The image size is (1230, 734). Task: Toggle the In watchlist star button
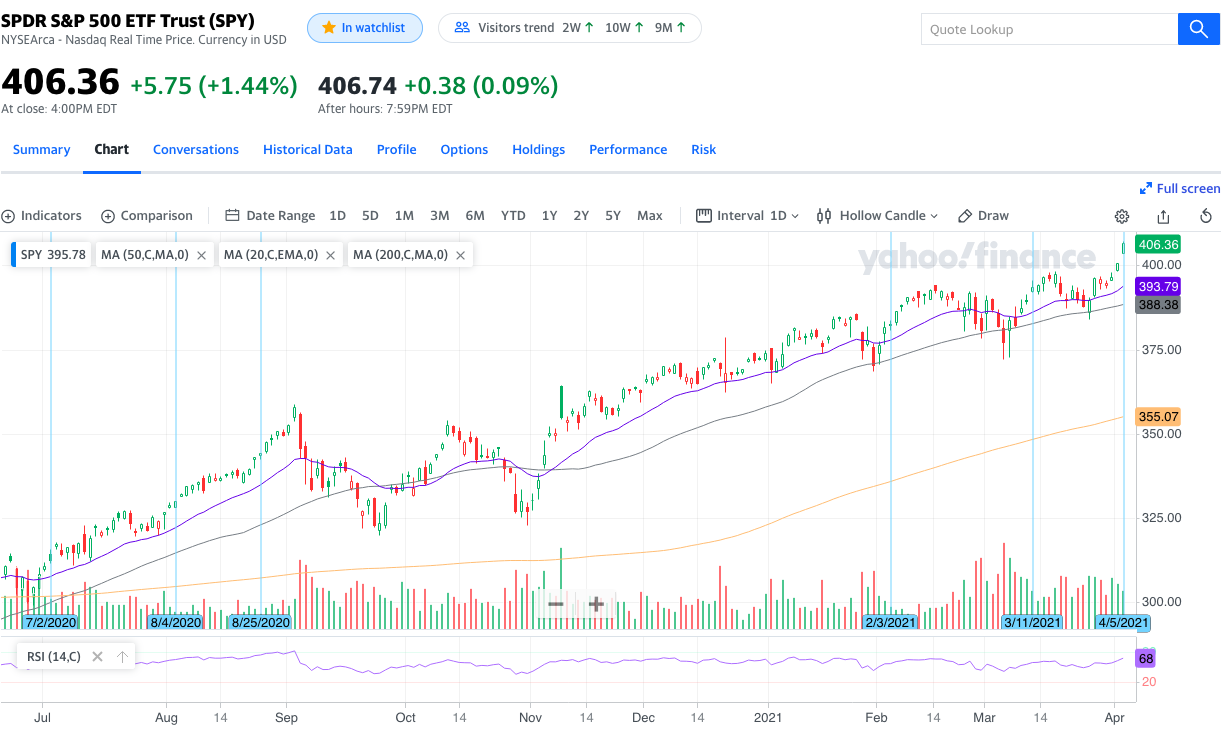[x=364, y=28]
